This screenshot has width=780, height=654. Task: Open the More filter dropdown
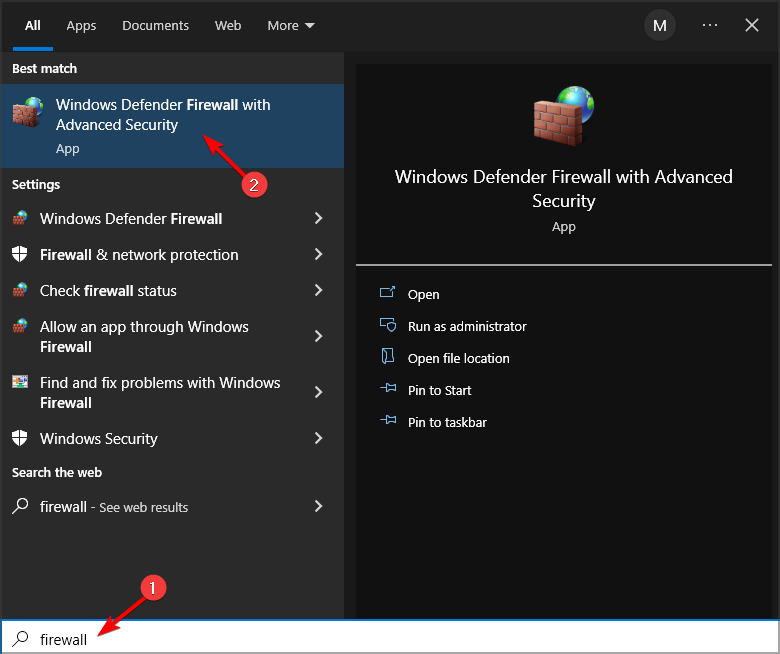pyautogui.click(x=291, y=25)
